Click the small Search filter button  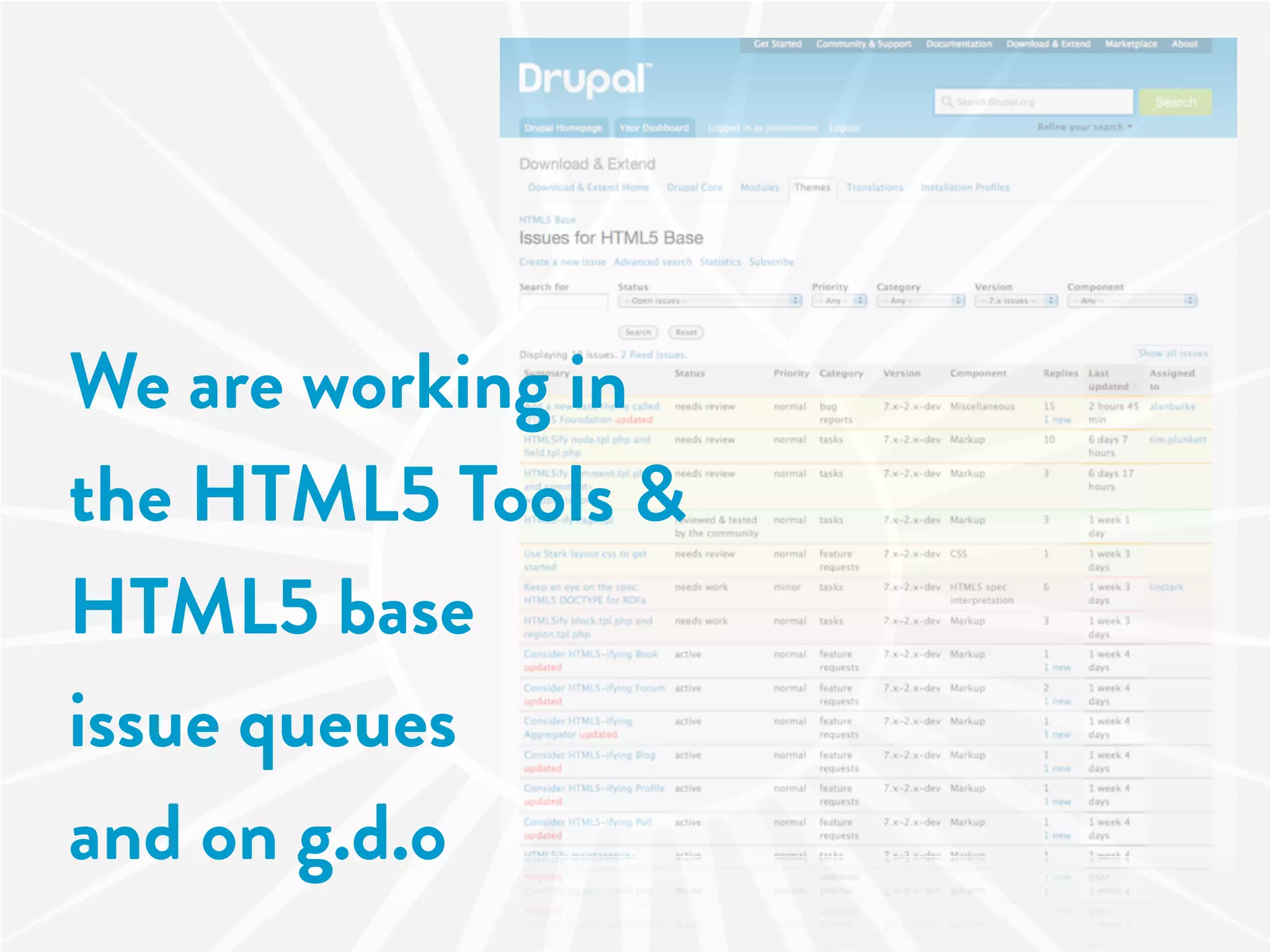click(637, 333)
